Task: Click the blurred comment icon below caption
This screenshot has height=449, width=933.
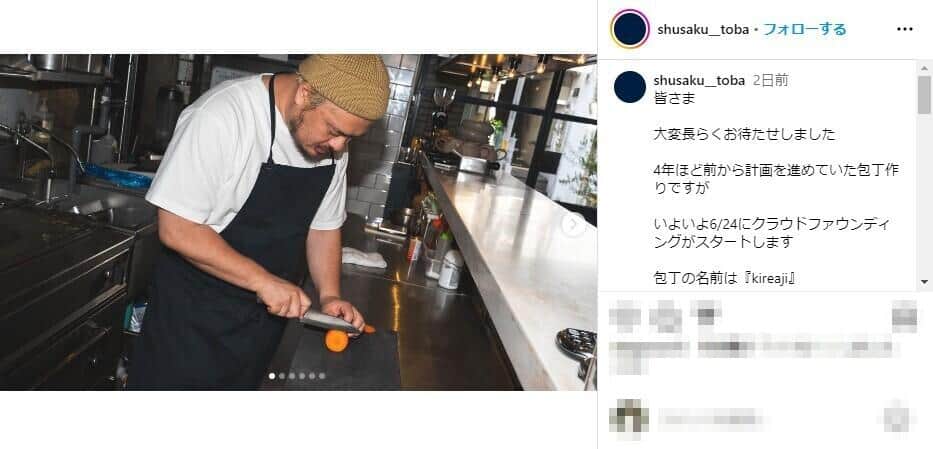Action: [666, 315]
